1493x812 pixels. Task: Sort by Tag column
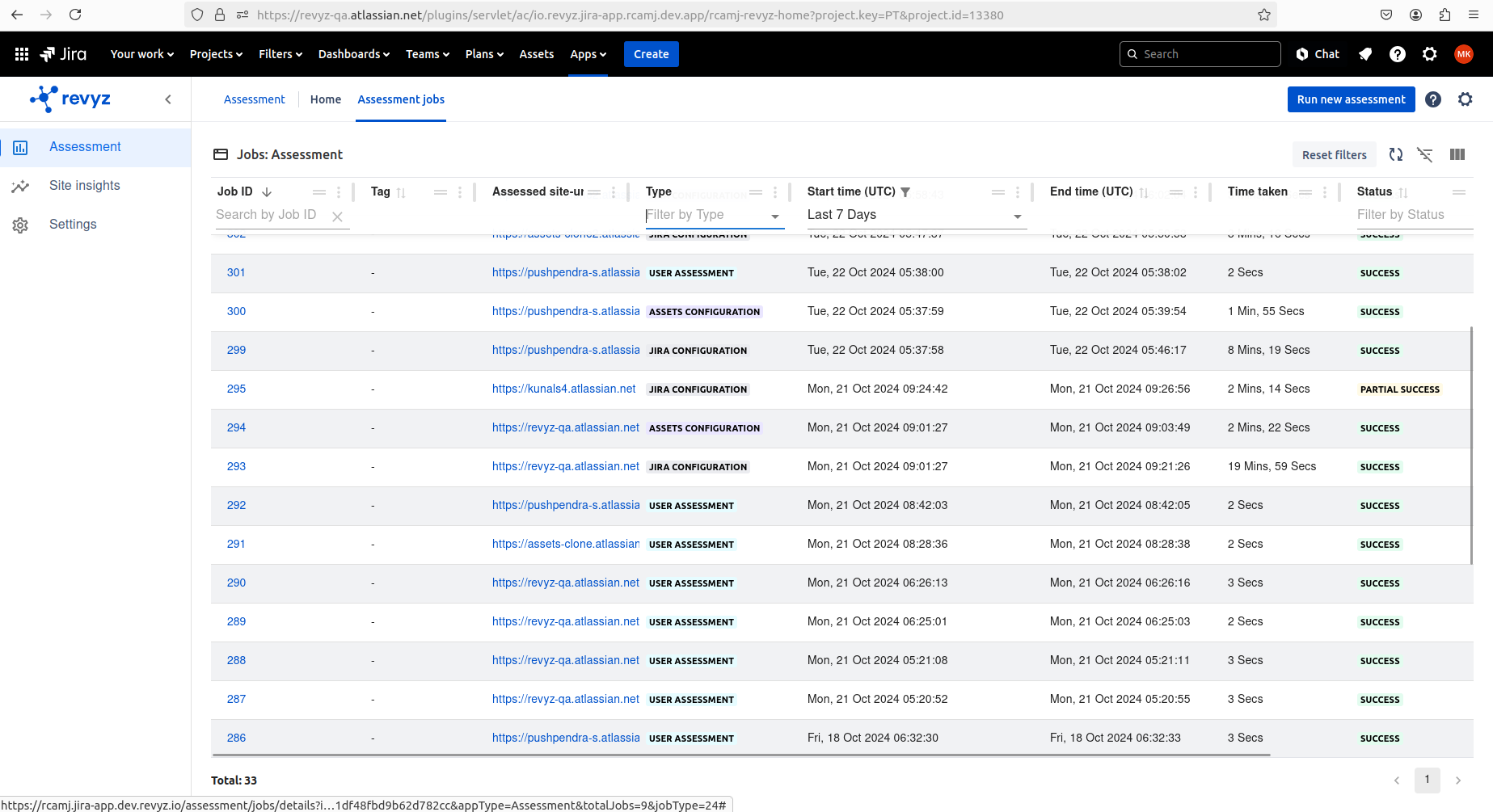[401, 192]
